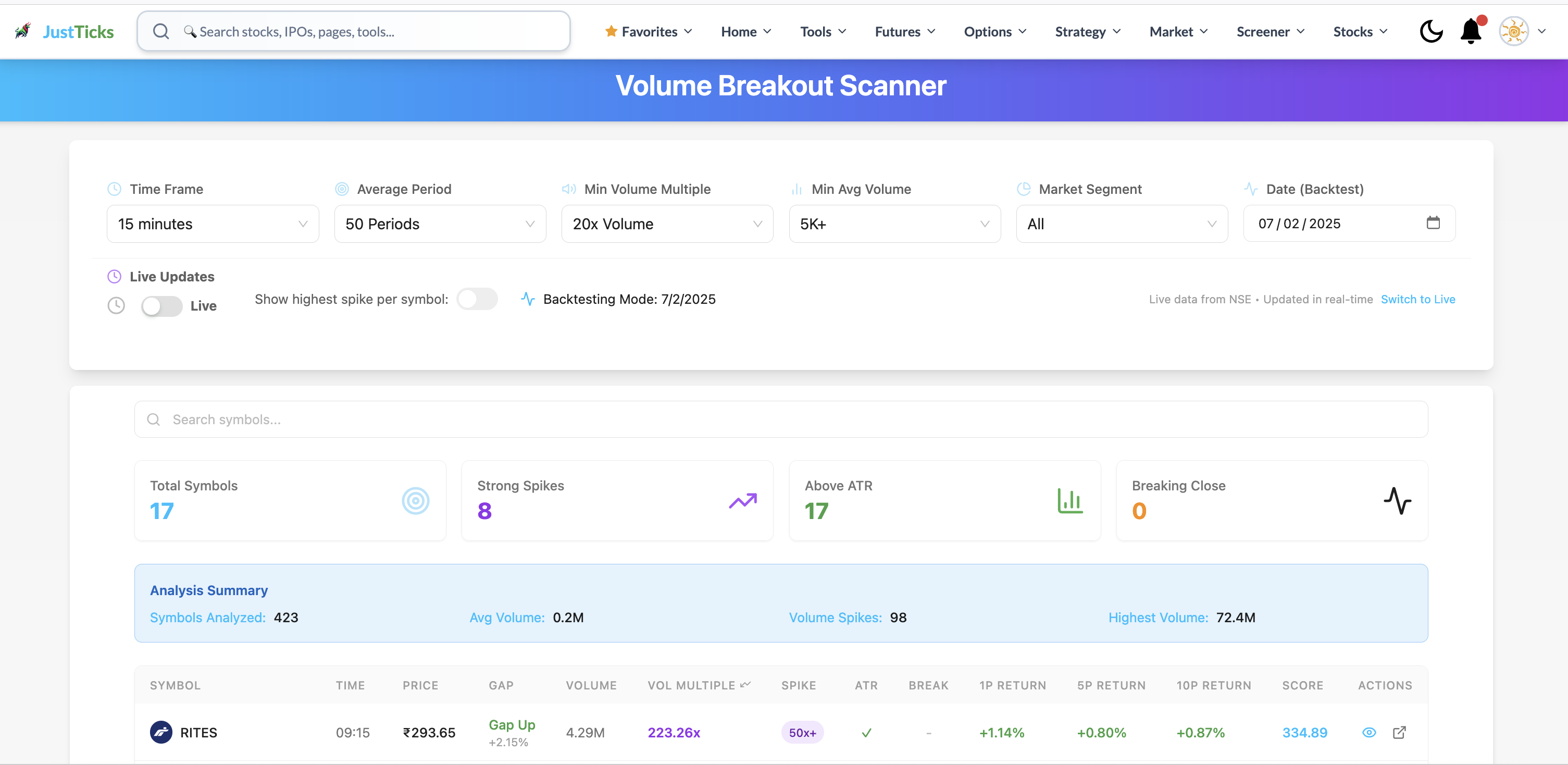Open Min Volume Multiple 20x Volume dropdown

667,224
